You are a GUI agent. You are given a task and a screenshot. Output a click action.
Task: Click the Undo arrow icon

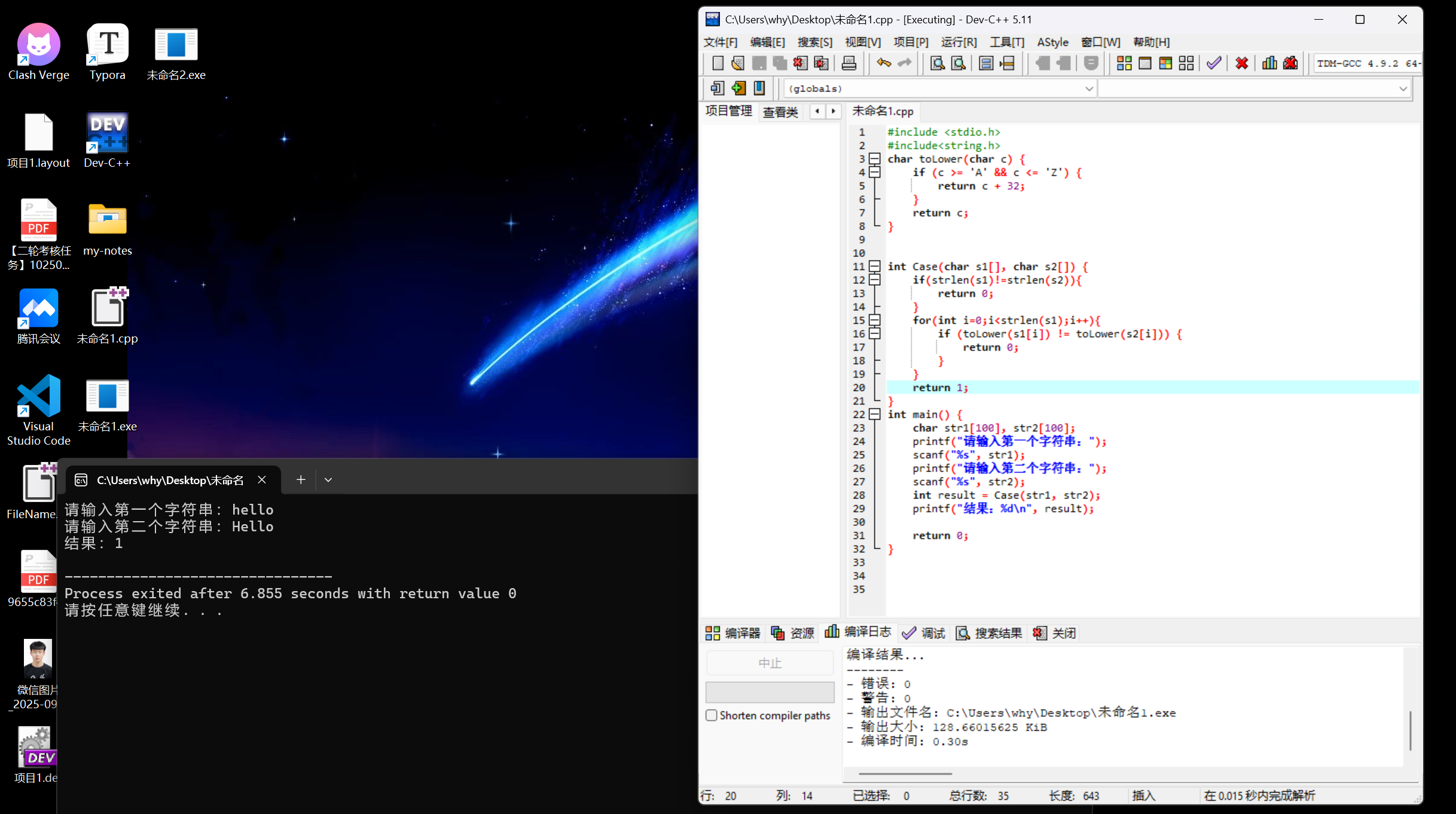(883, 63)
